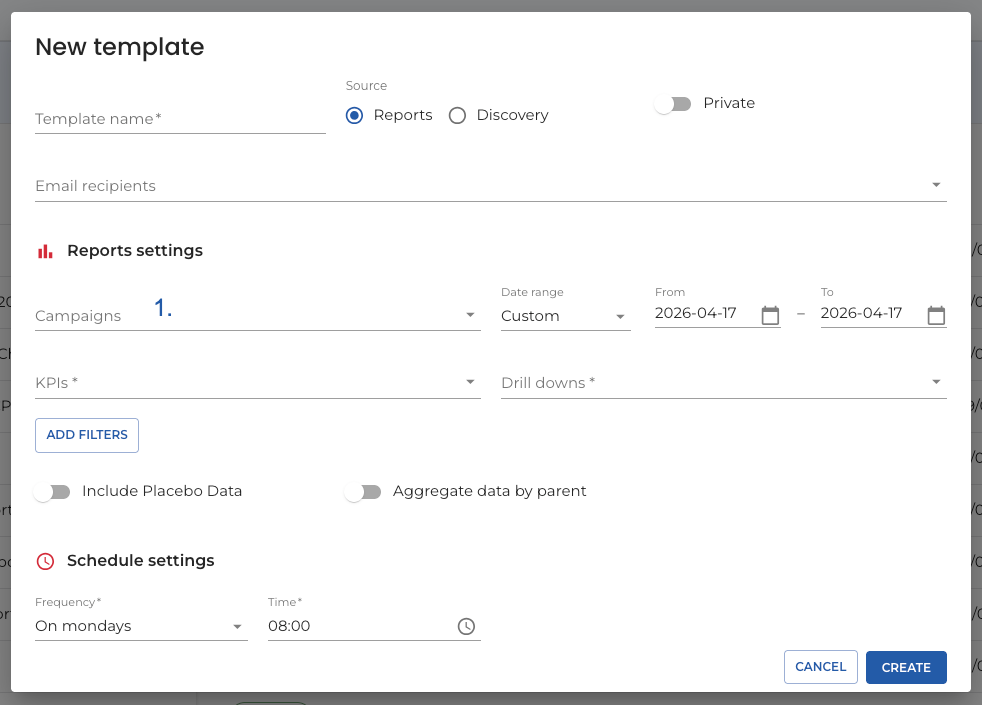Toggle Aggregate data by parent switch
The height and width of the screenshot is (705, 982).
point(363,492)
